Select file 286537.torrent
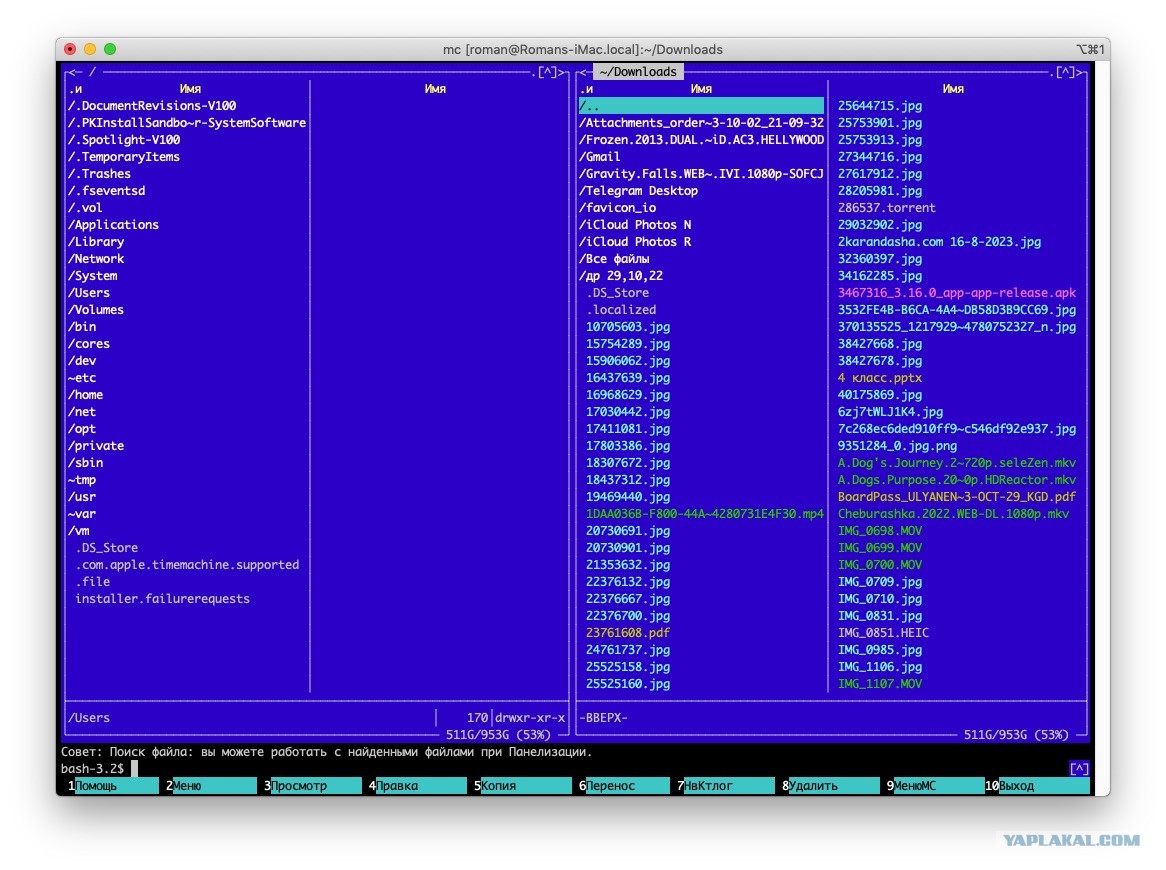 886,208
